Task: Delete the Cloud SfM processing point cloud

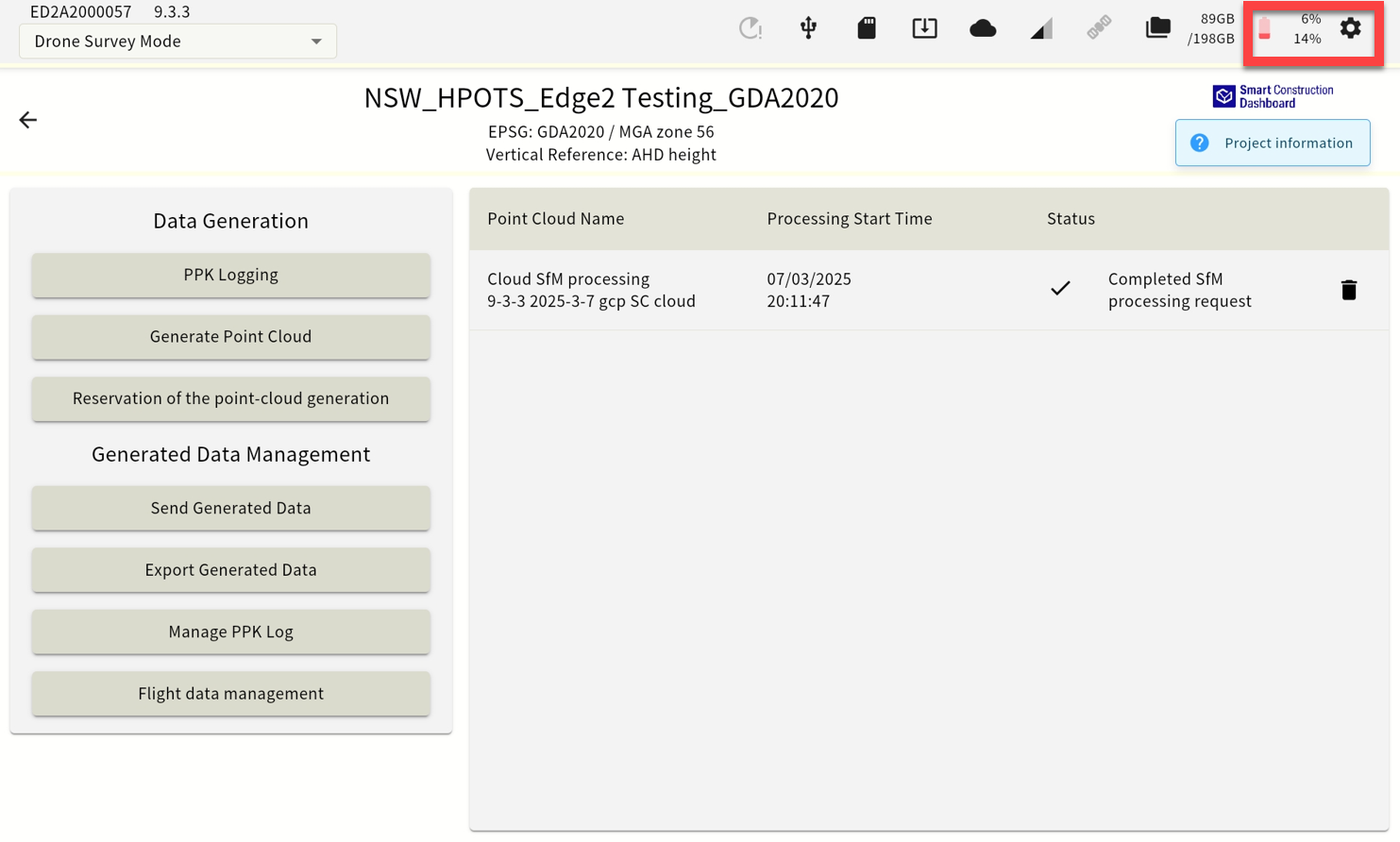Action: tap(1348, 290)
